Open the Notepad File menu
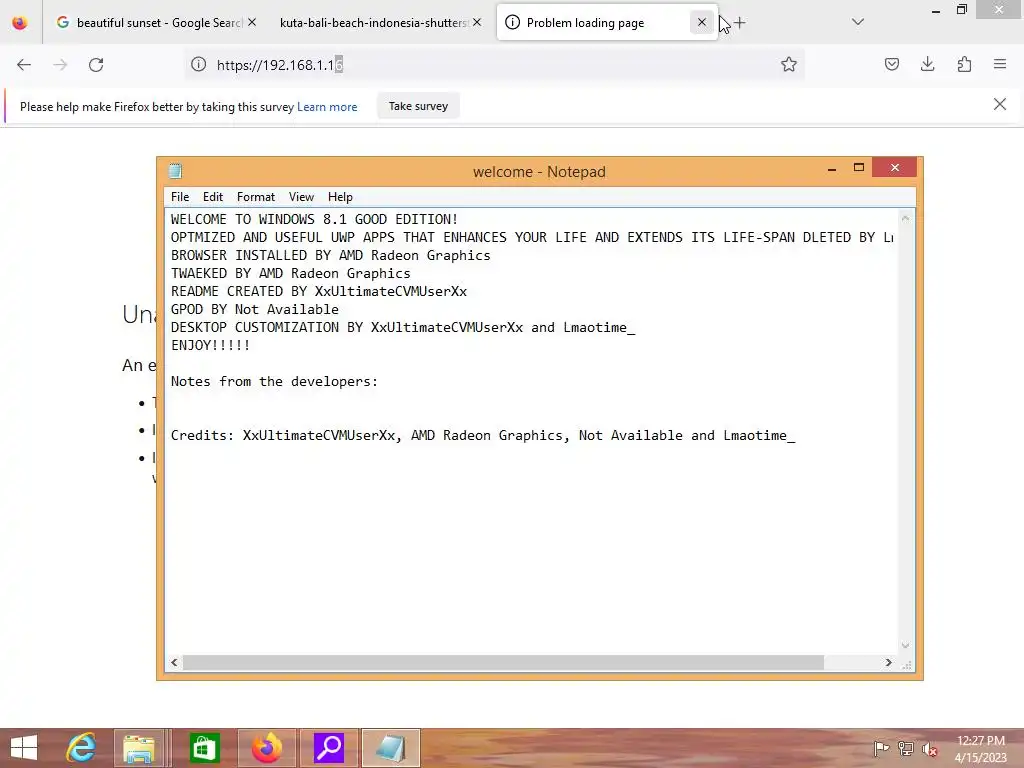The width and height of the screenshot is (1024, 768). click(180, 197)
